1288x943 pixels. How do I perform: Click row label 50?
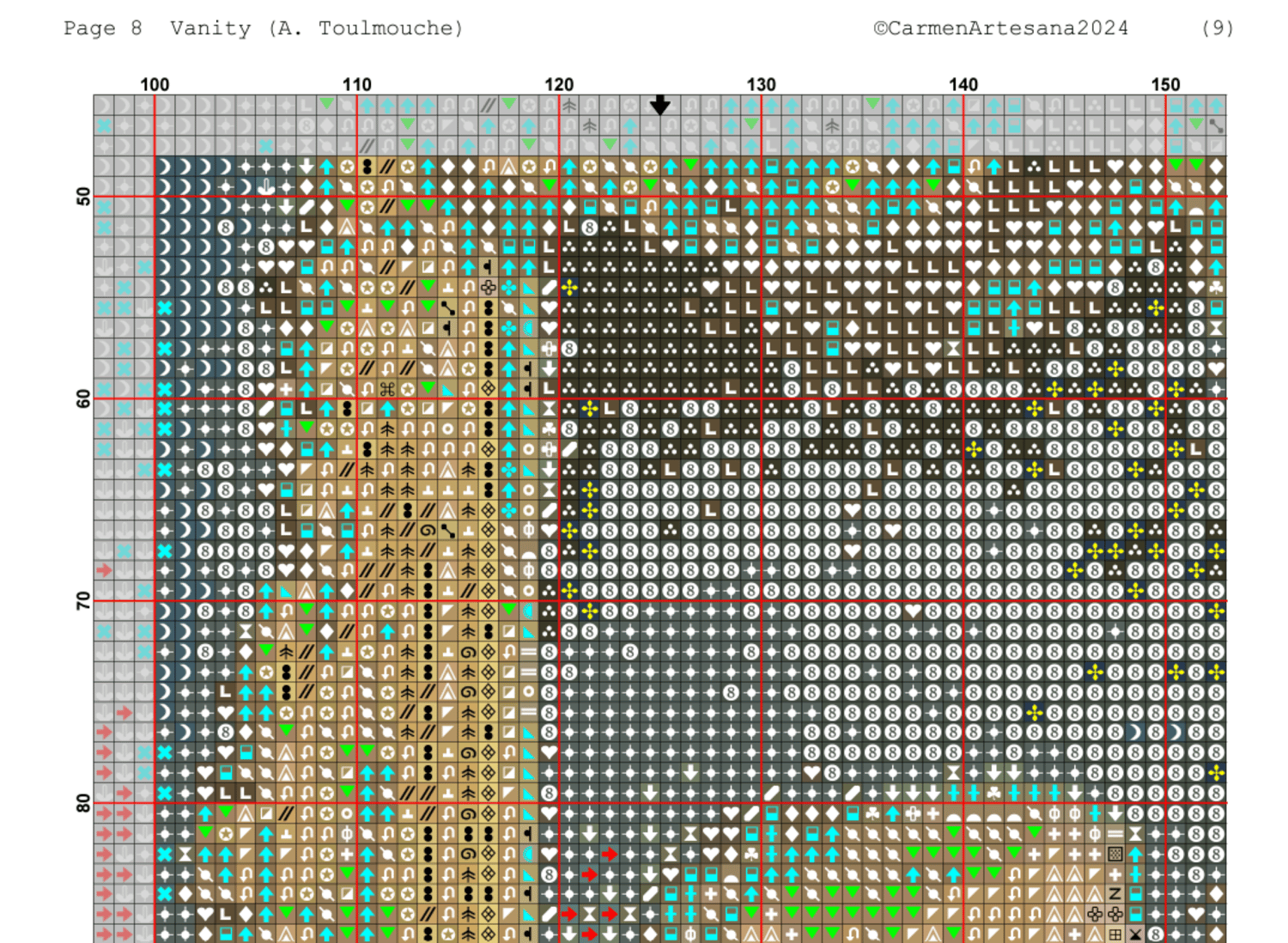[x=83, y=197]
